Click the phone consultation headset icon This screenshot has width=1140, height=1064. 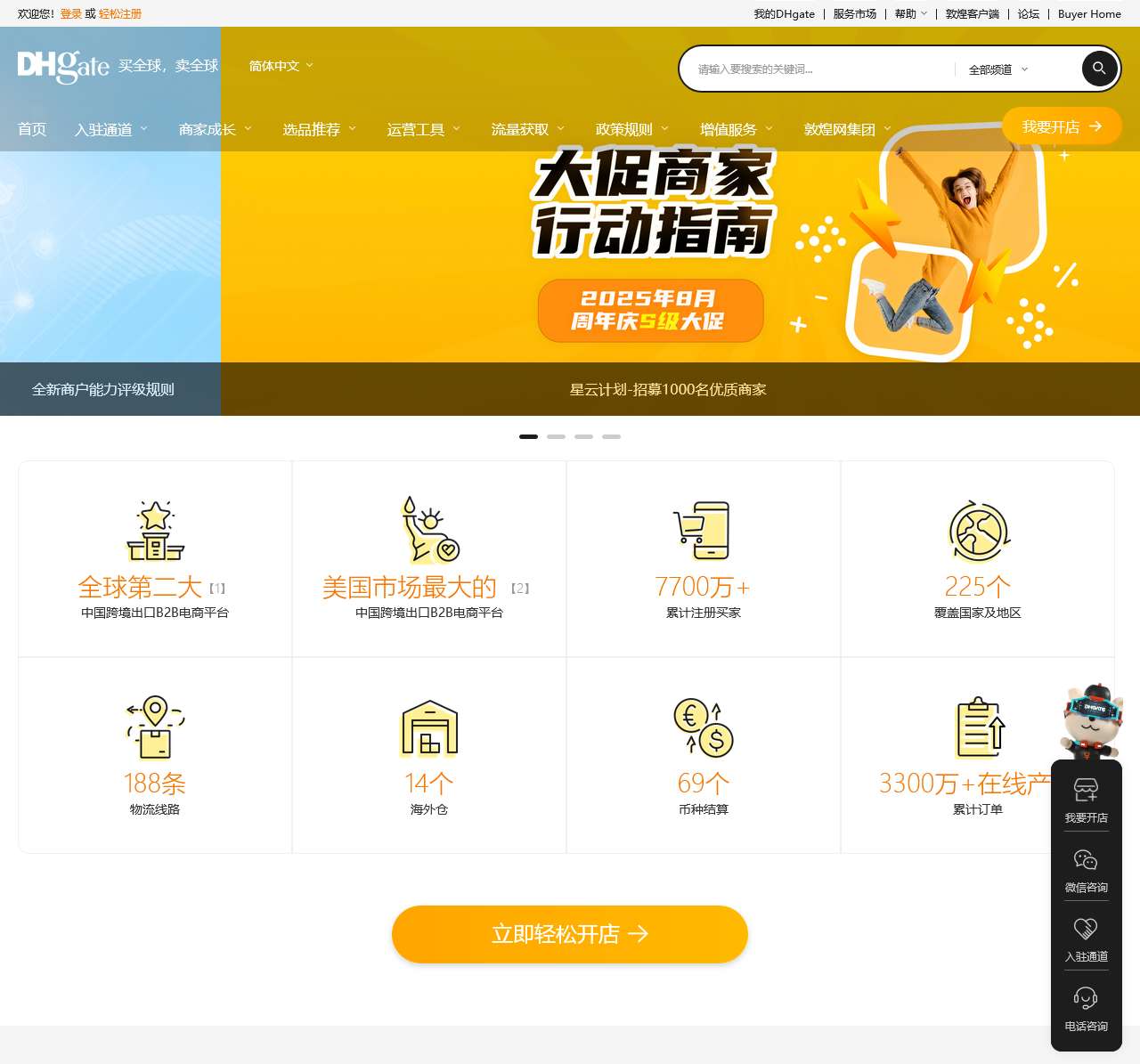pos(1086,998)
